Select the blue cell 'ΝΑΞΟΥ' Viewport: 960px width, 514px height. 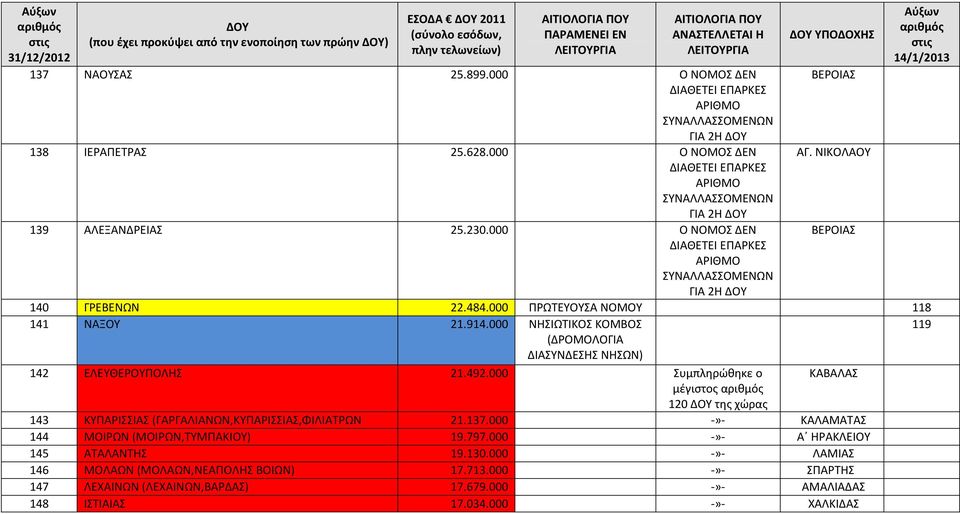[x=238, y=340]
